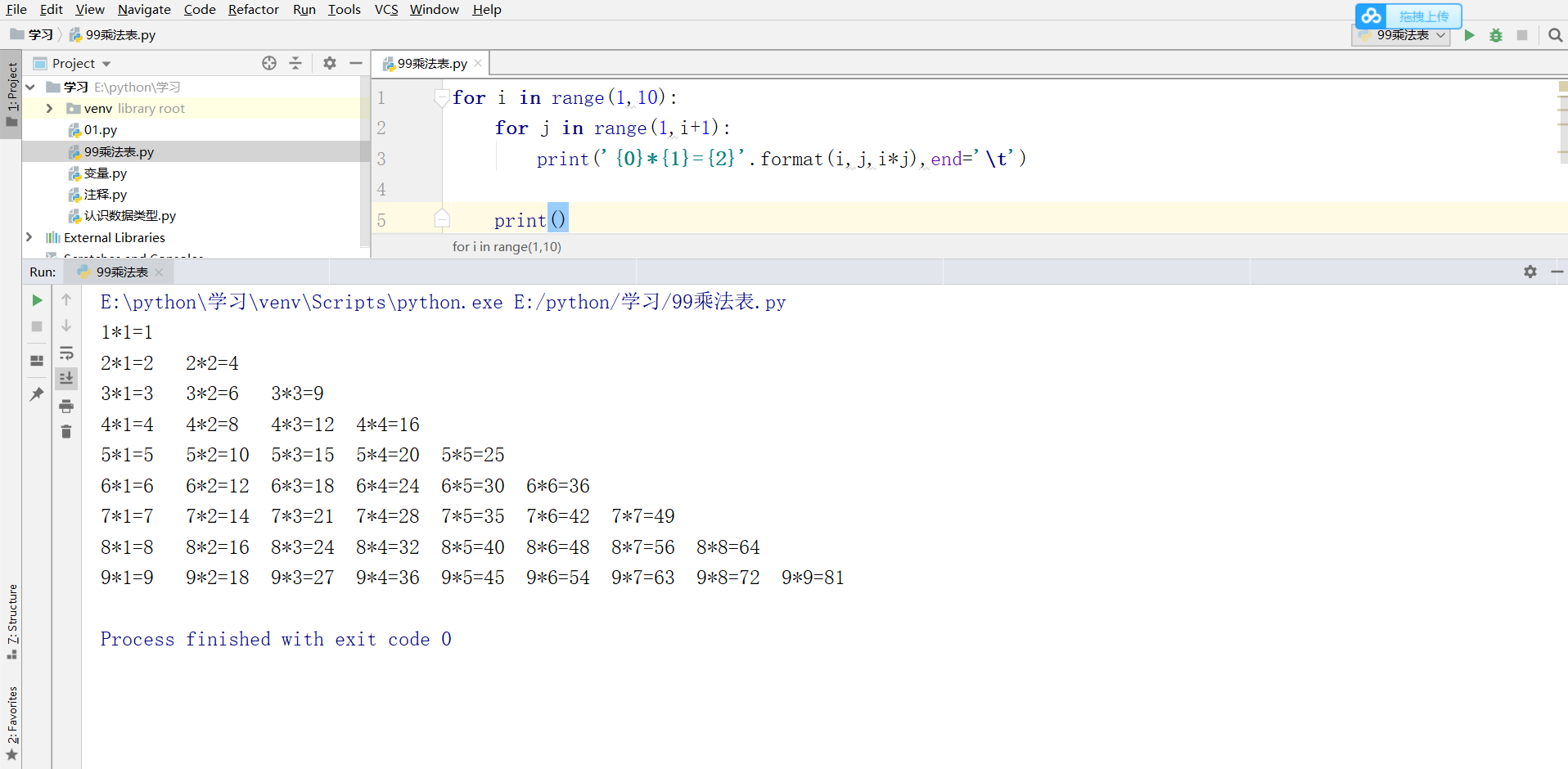Click the down-the-stack-trace arrow
Image resolution: width=1568 pixels, height=769 pixels.
coord(66,326)
